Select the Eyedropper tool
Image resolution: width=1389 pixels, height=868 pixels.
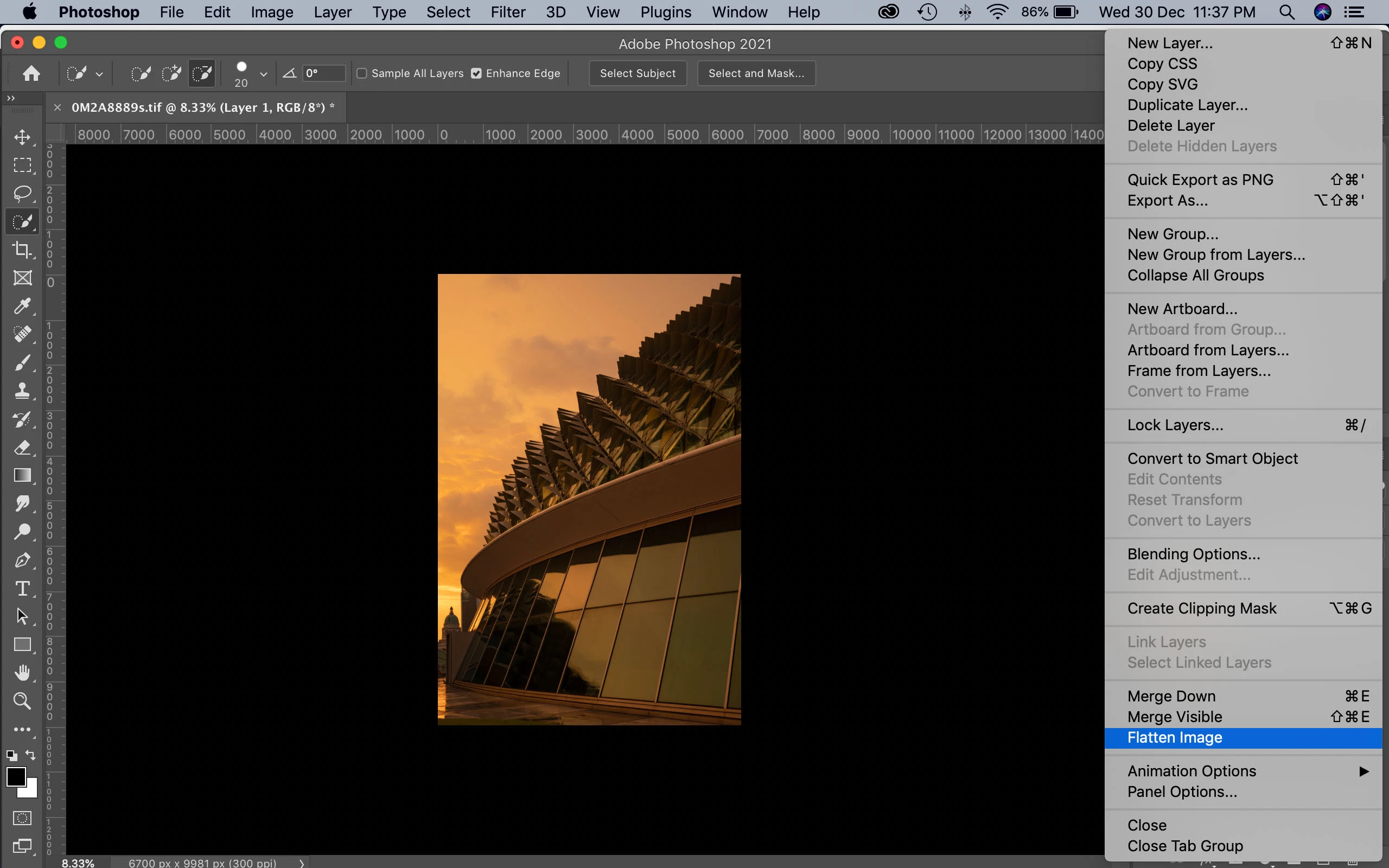click(x=22, y=306)
